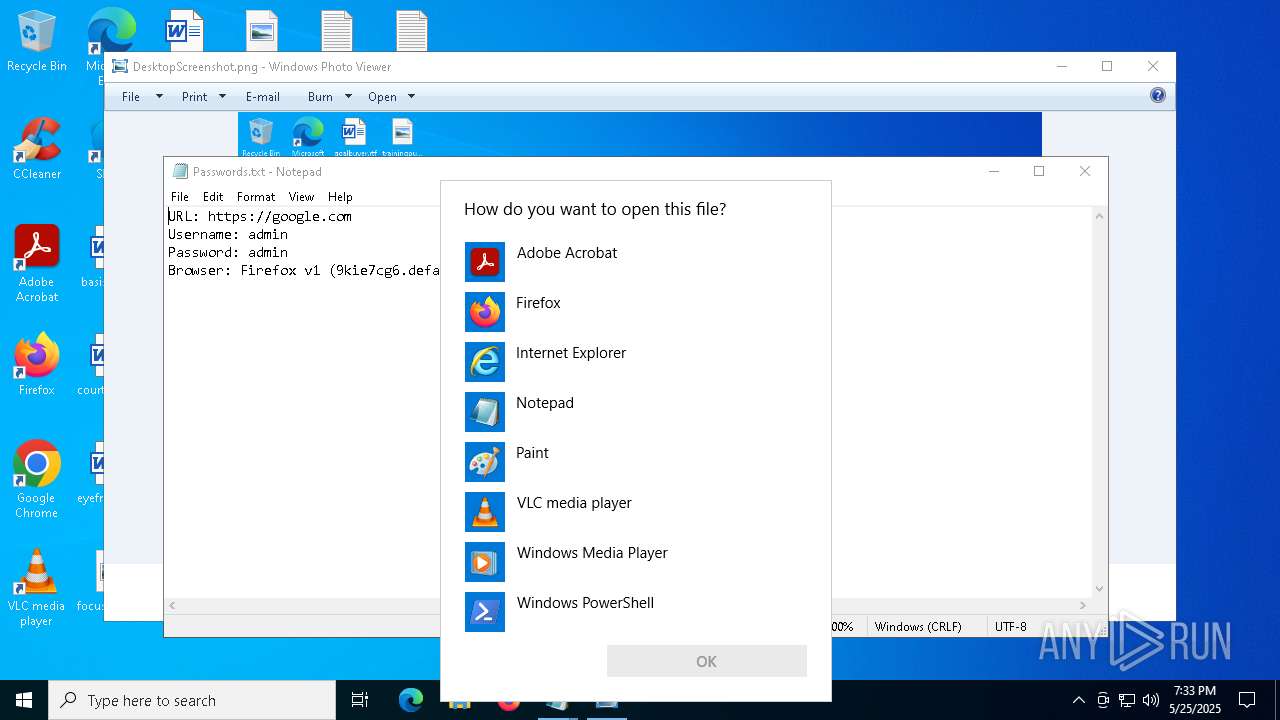This screenshot has height=720, width=1280.
Task: Click the 'Browser: Firefox v1' text line
Action: pos(303,270)
